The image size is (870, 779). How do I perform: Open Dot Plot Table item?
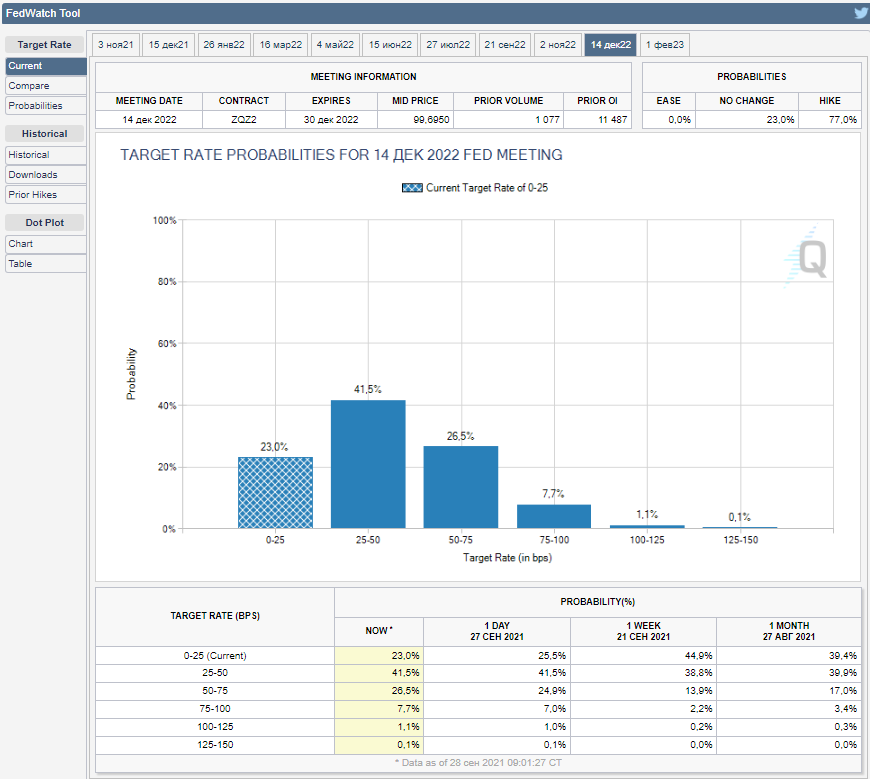46,264
